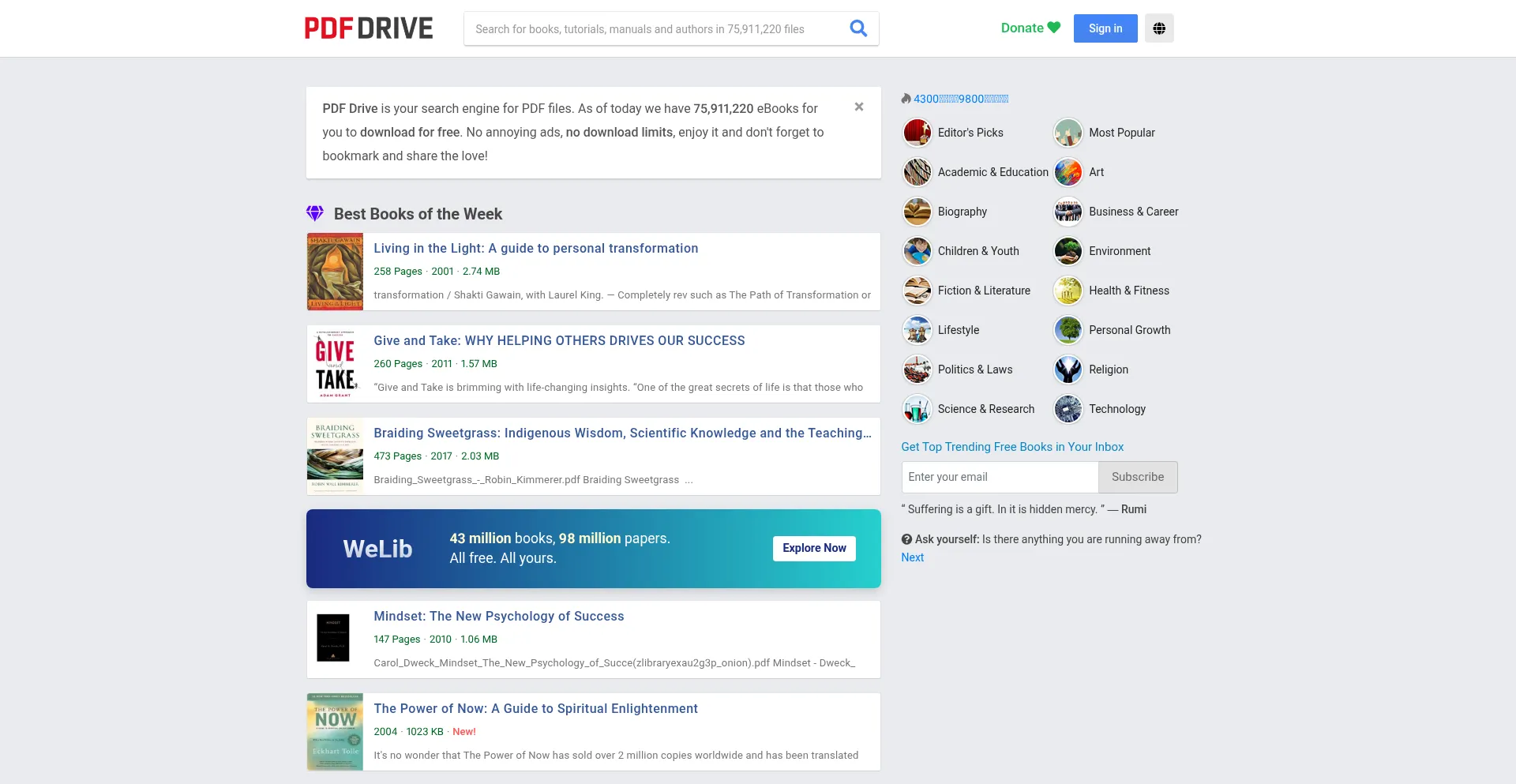Dismiss the PDF Drive intro notice

pyautogui.click(x=859, y=107)
